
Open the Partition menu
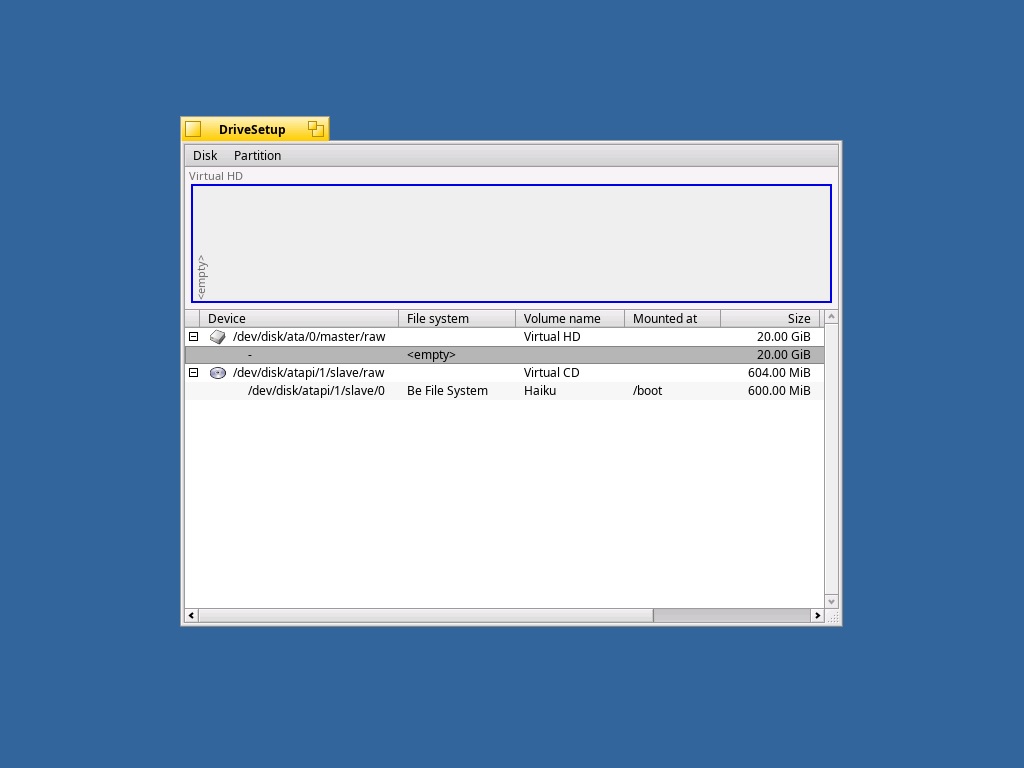coord(257,156)
